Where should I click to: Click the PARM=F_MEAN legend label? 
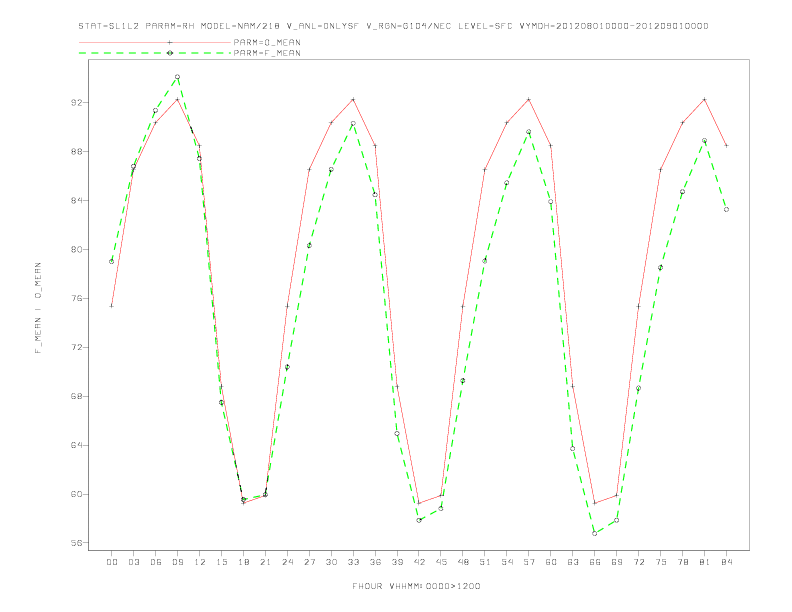[x=267, y=53]
